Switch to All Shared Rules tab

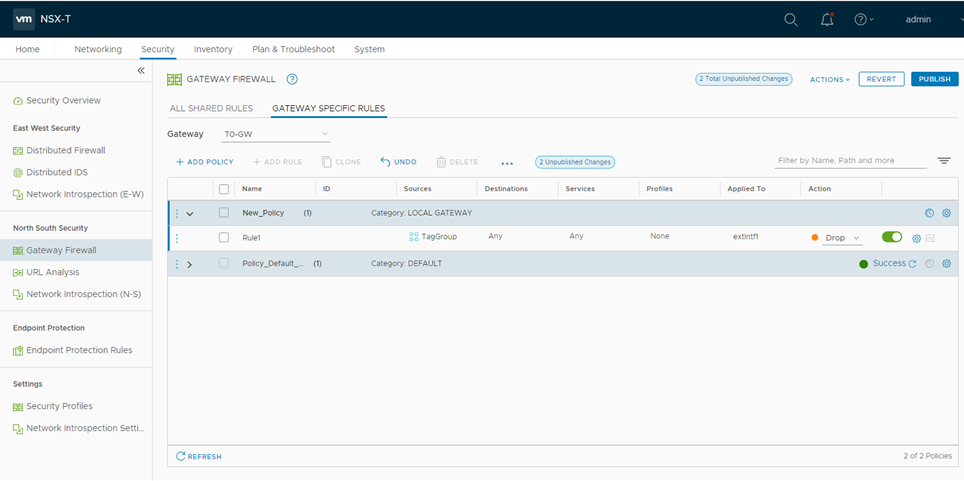[211, 108]
